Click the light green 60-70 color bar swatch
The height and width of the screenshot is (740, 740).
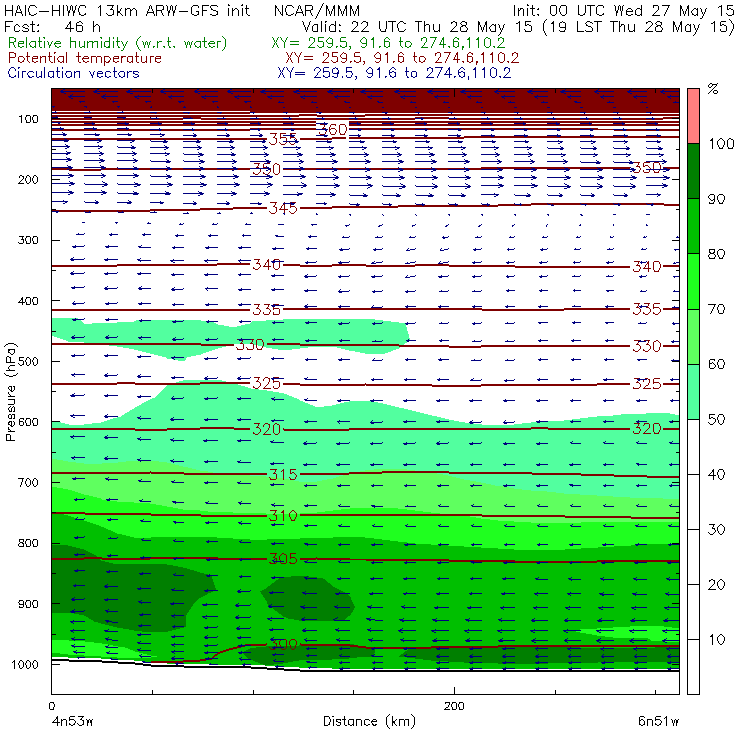coord(693,336)
